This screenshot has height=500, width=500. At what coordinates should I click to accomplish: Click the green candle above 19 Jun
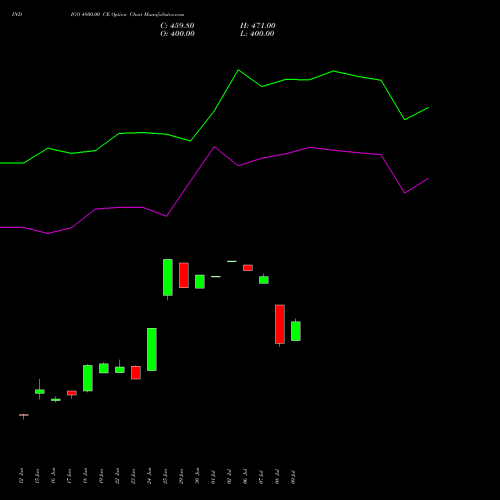pos(104,368)
